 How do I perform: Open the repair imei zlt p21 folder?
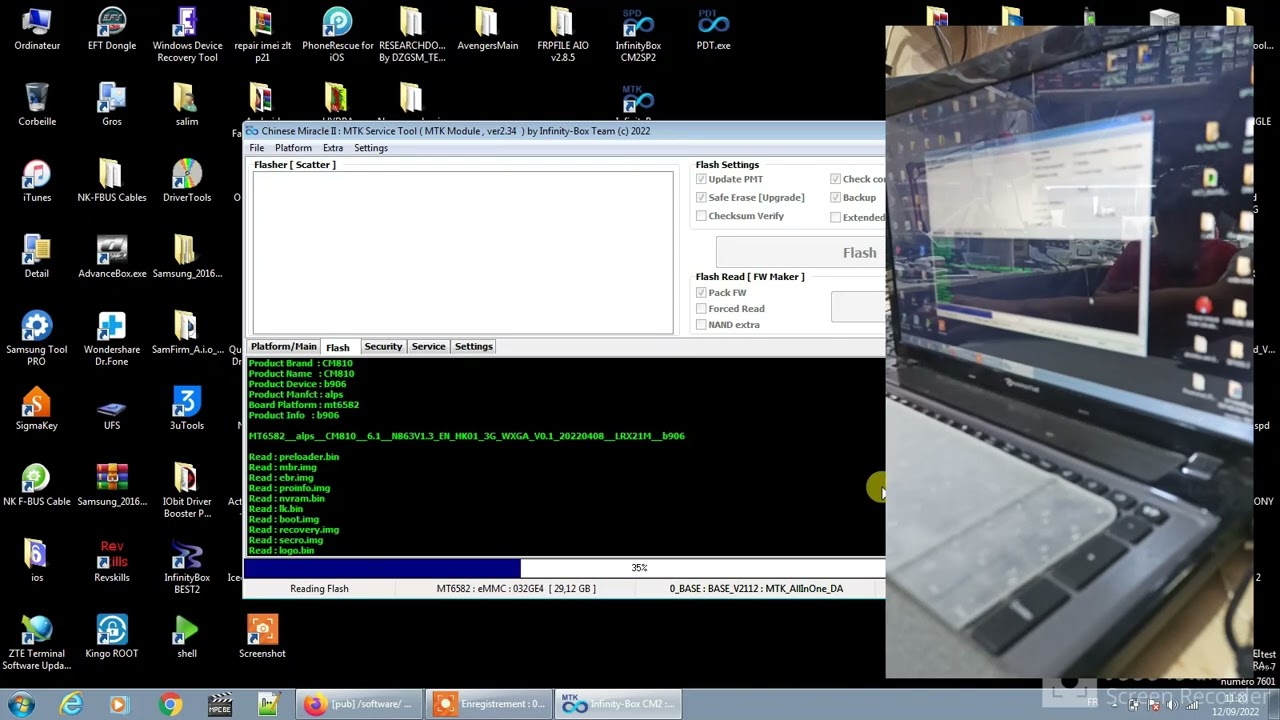coord(262,35)
